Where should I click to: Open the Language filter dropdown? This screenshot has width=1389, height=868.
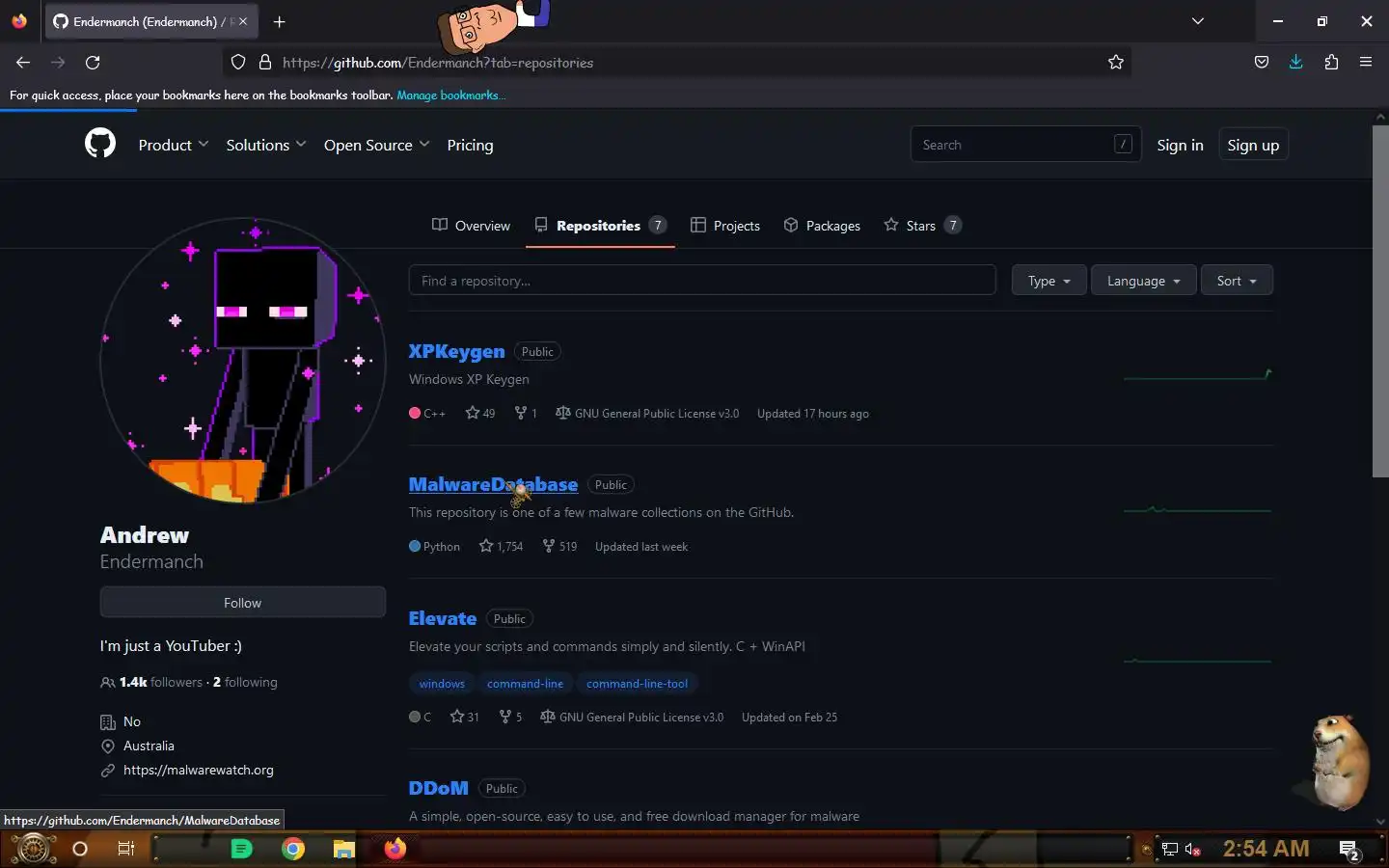pyautogui.click(x=1143, y=281)
